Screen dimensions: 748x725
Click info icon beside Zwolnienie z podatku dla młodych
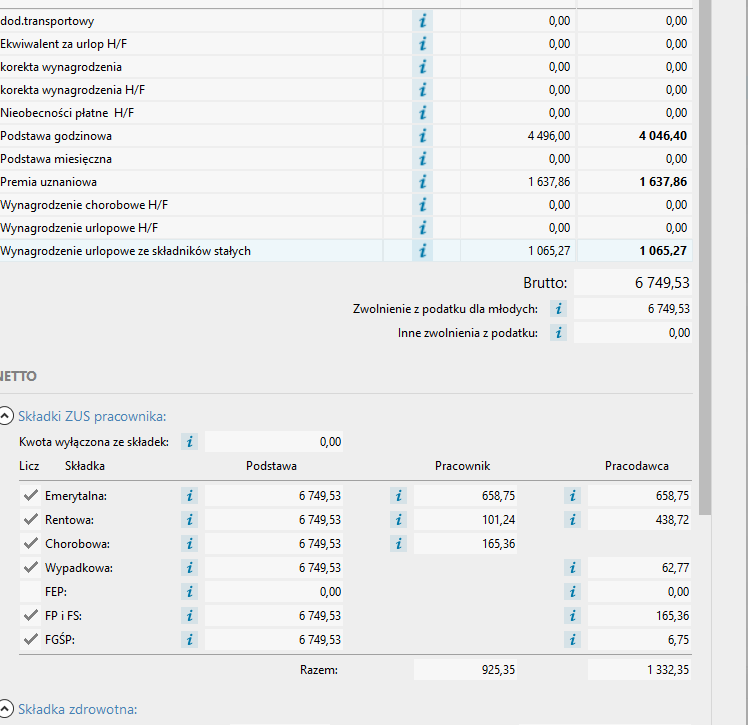[x=558, y=309]
